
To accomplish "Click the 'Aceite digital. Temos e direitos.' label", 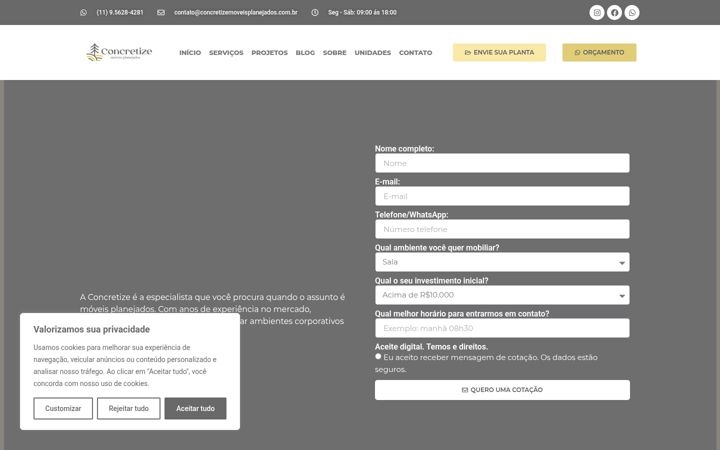I will tap(431, 347).
